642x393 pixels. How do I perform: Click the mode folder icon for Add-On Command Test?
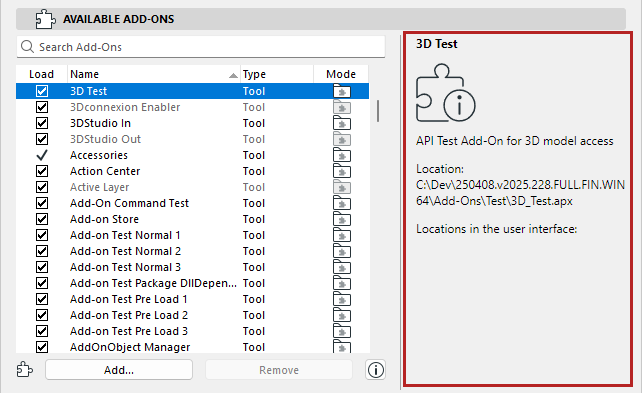pyautogui.click(x=342, y=203)
